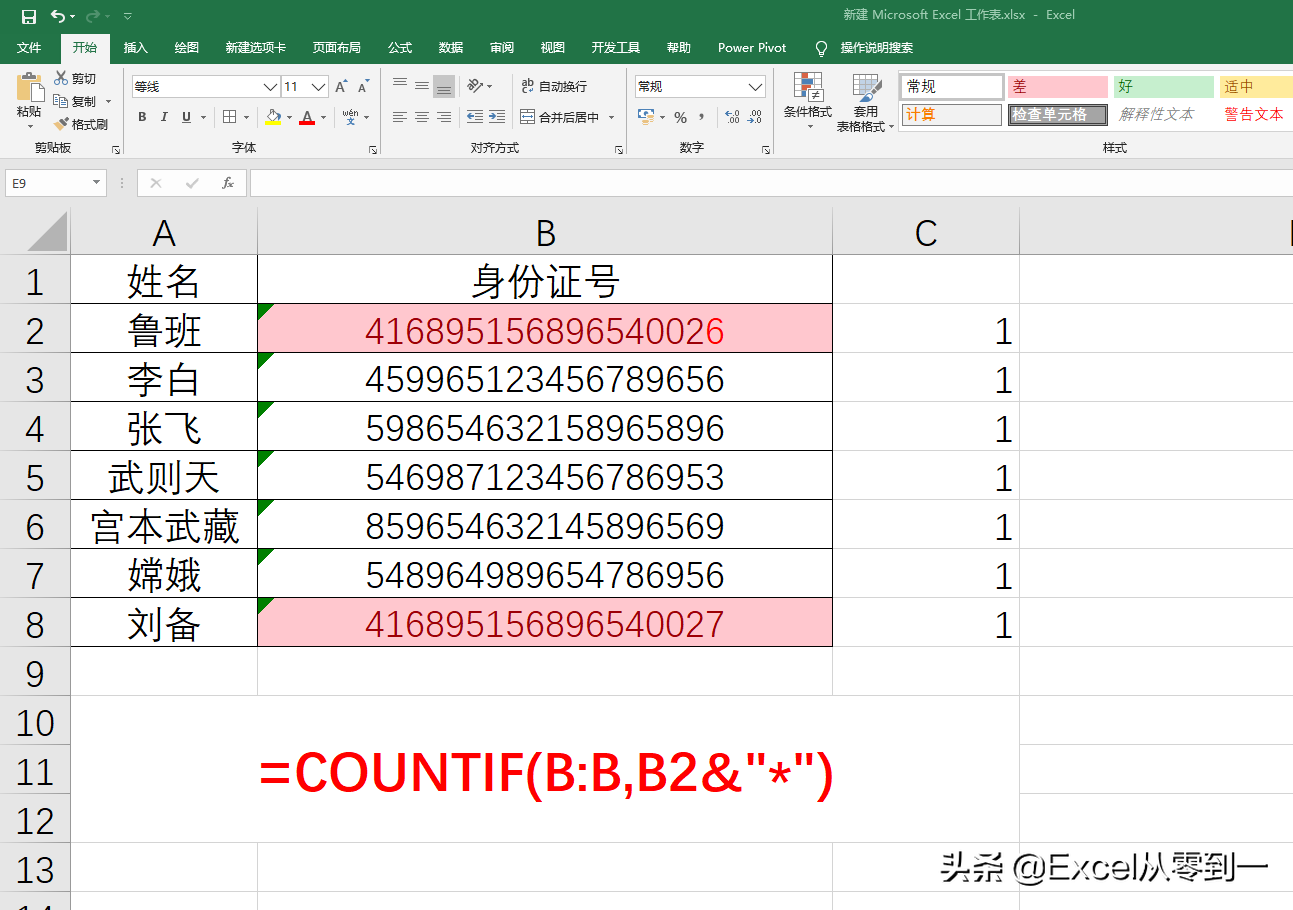The height and width of the screenshot is (910, 1293).
Task: Click the Undo arrow icon
Action: (58, 16)
